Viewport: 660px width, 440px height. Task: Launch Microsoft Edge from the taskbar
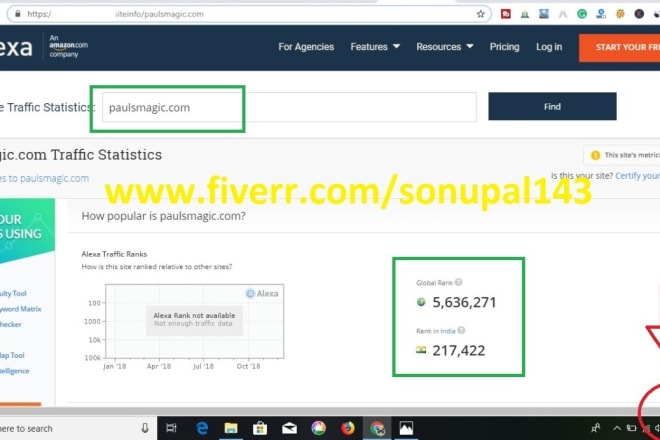coord(202,428)
